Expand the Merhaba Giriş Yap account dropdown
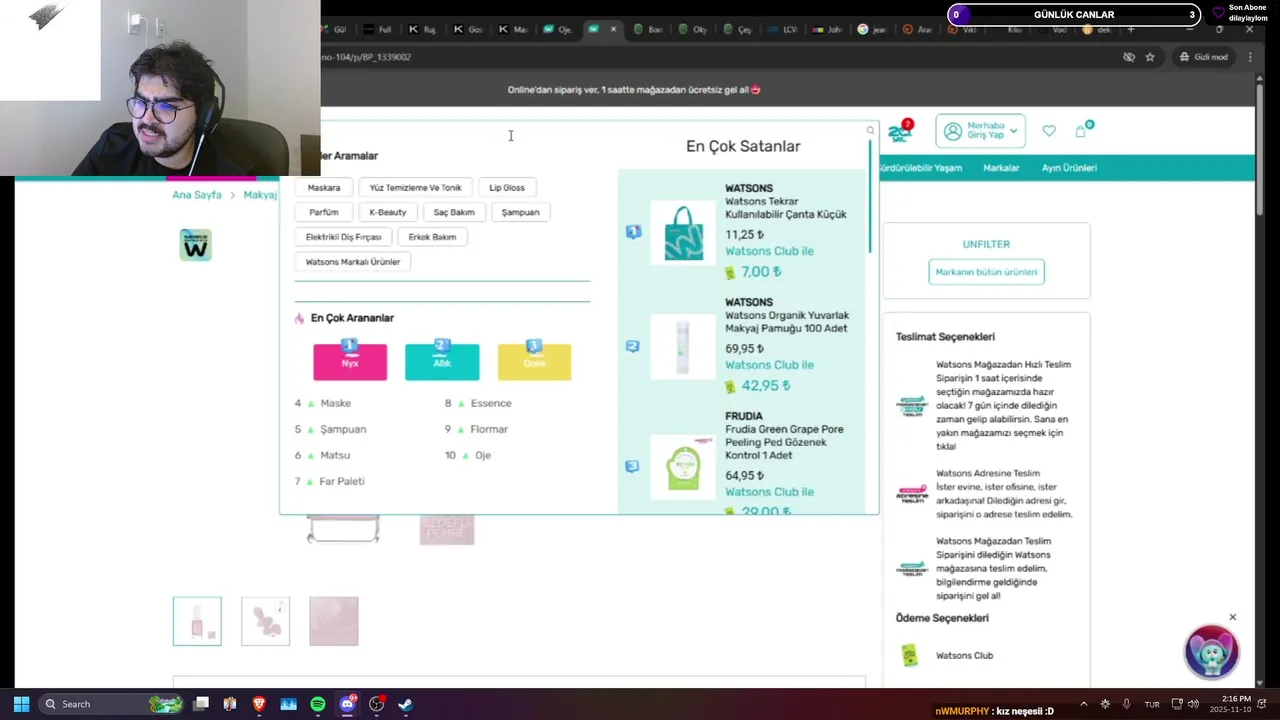This screenshot has height=720, width=1280. (980, 131)
